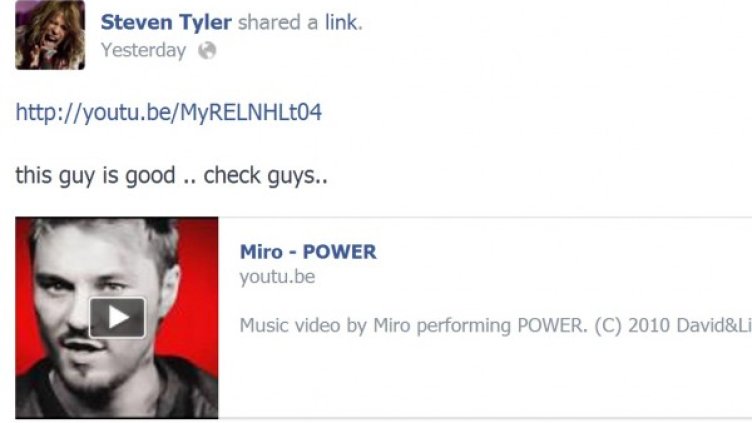Follow the youtu.be/MyRELNHLt04 URL
Viewport: 752px width, 423px height.
tap(168, 113)
